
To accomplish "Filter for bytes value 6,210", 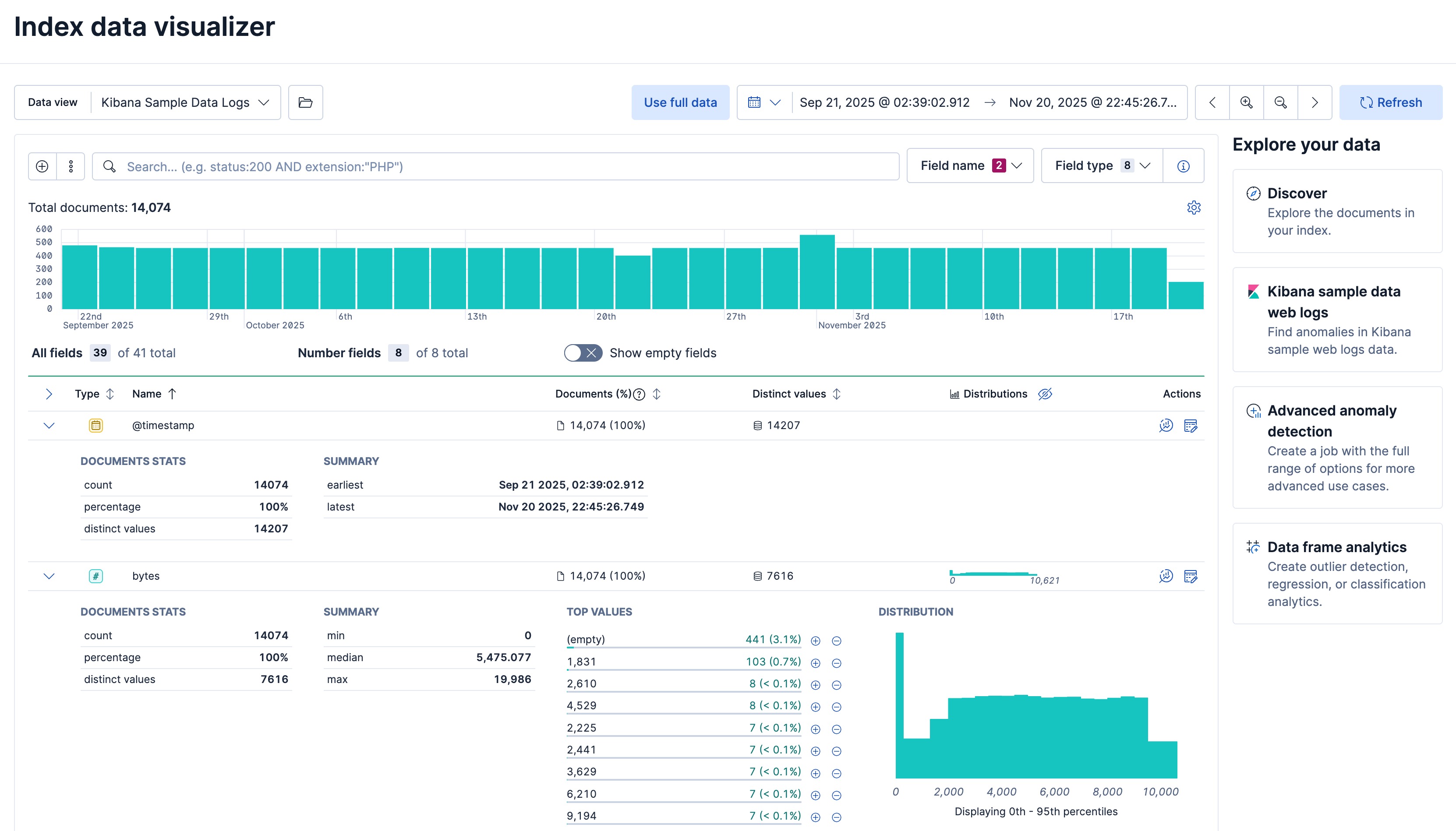I will [x=815, y=795].
